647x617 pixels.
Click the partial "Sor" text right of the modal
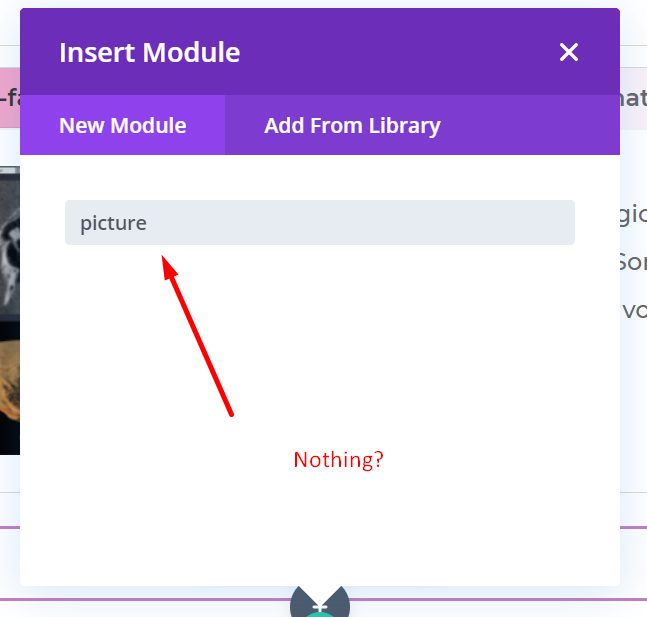point(633,262)
